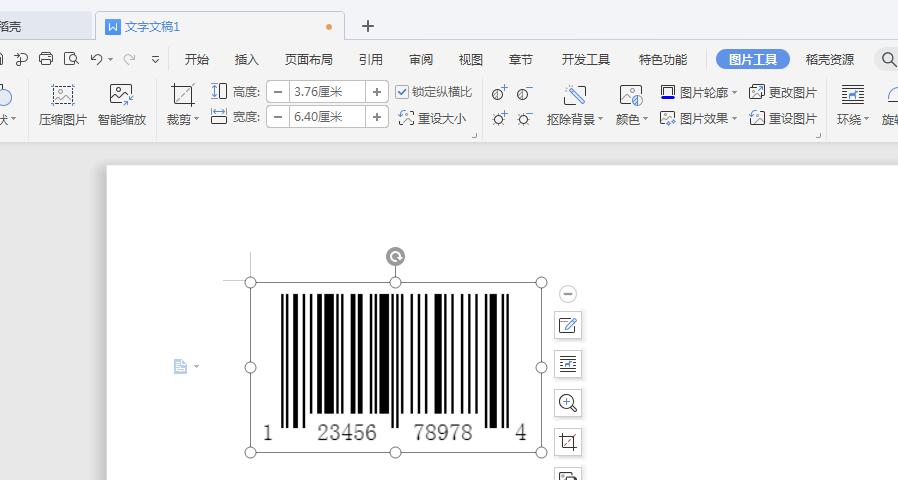Click 重设大小 reset size button

[x=432, y=118]
